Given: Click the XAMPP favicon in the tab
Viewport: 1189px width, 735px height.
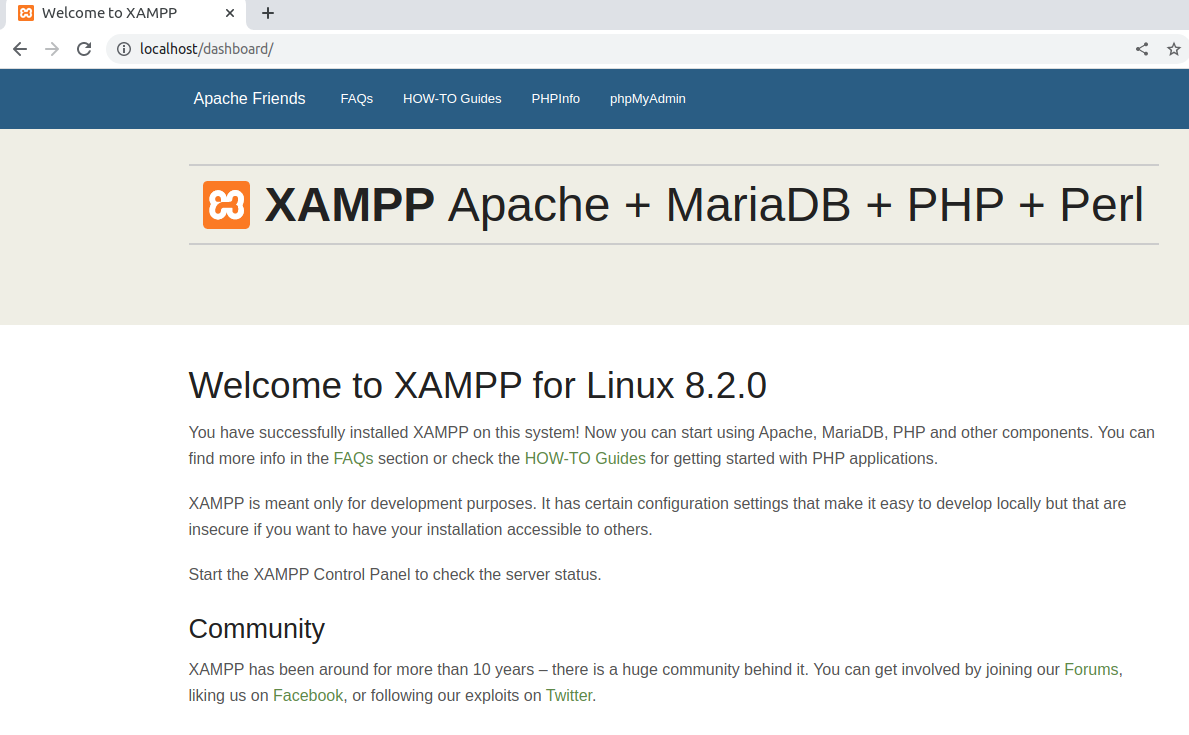Looking at the screenshot, I should [26, 13].
